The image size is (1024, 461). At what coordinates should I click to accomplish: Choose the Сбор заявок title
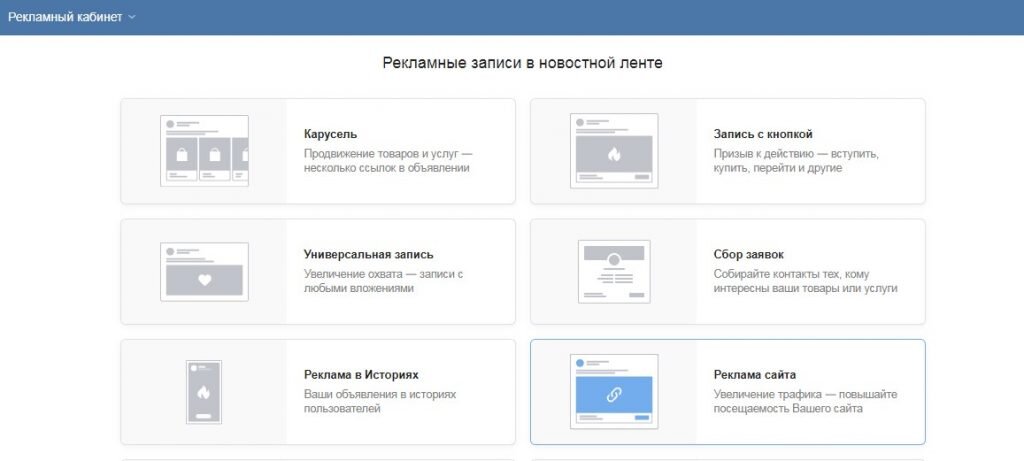point(748,255)
